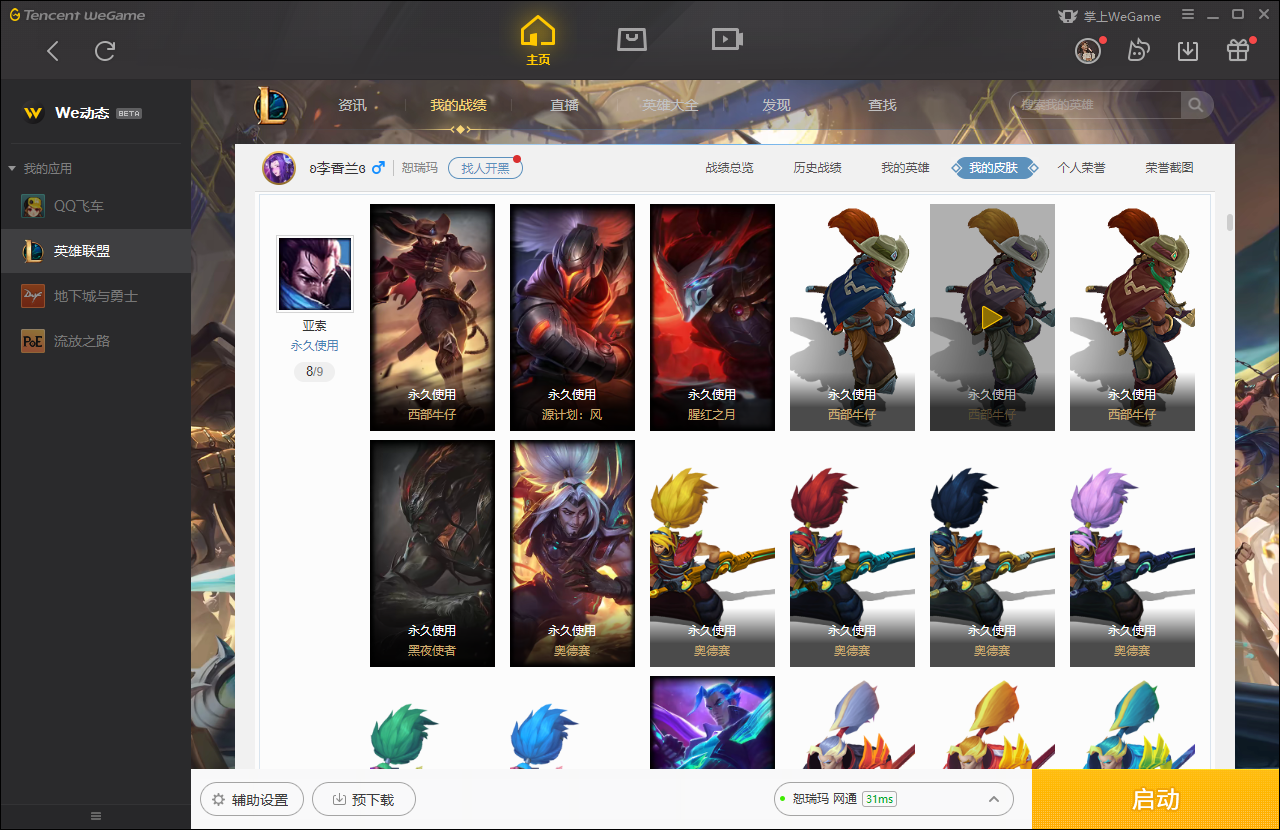Click the 找人开黑 button
1280x830 pixels.
(485, 168)
